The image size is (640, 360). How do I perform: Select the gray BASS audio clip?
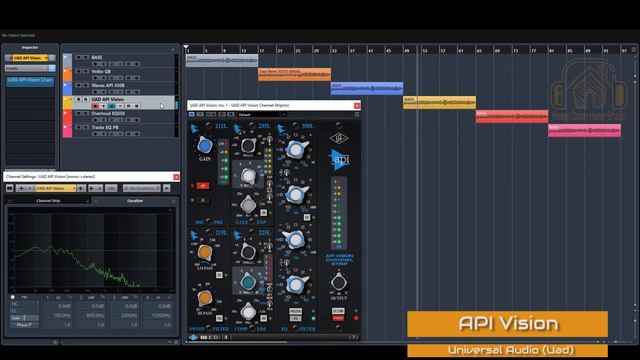point(222,60)
